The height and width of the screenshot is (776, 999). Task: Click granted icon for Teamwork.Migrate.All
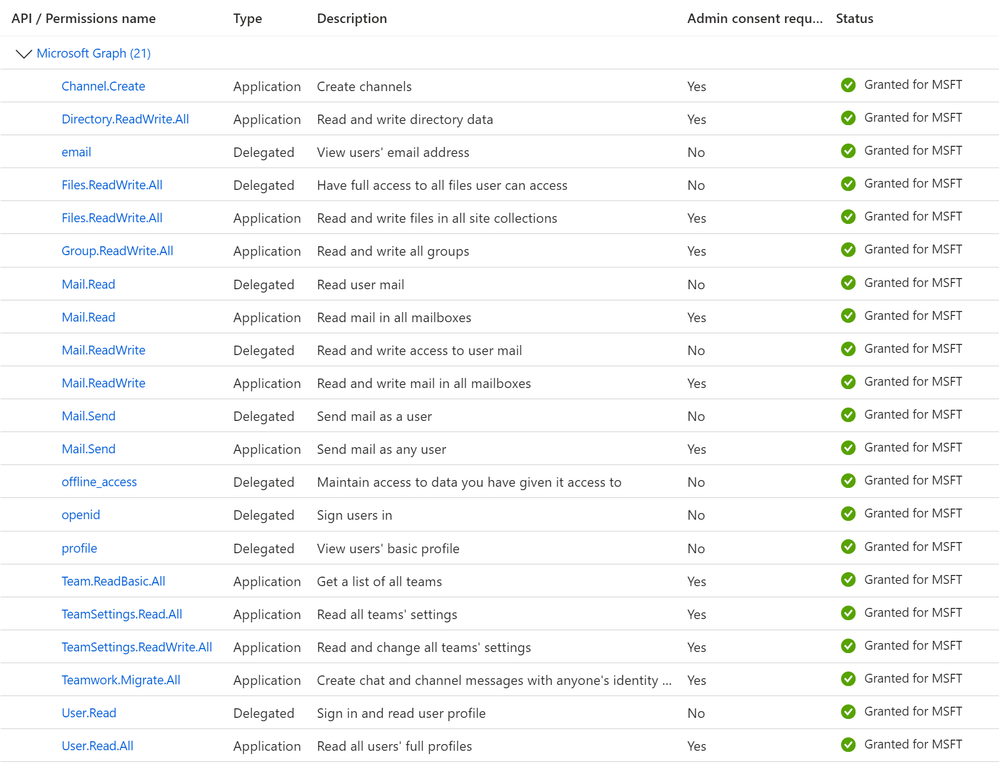click(848, 679)
